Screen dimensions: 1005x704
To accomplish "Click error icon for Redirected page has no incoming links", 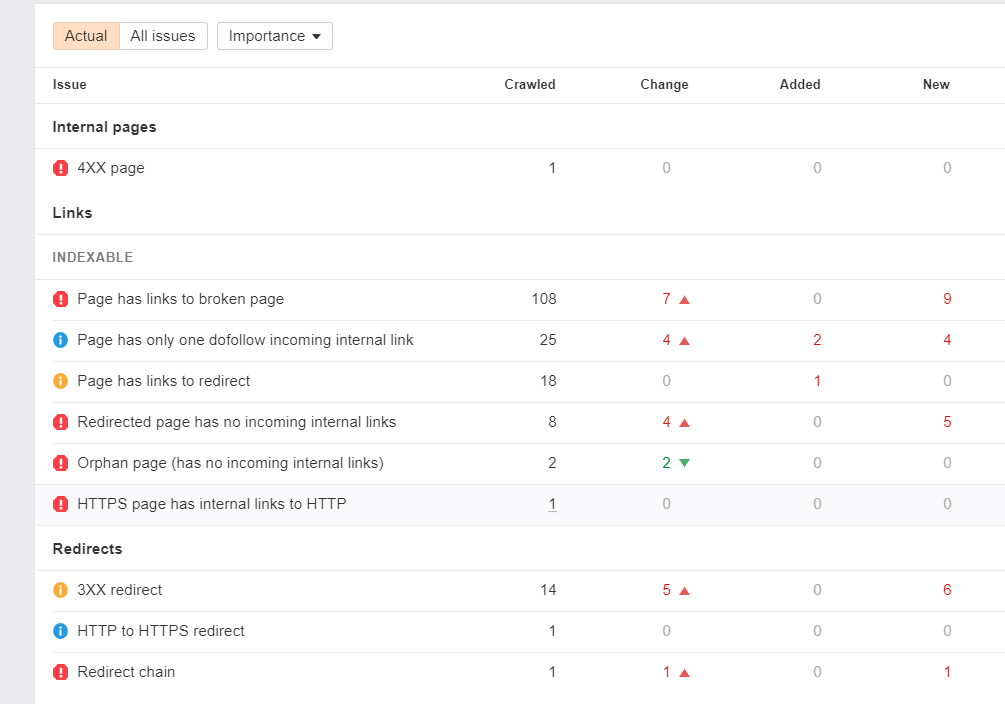I will tap(60, 422).
